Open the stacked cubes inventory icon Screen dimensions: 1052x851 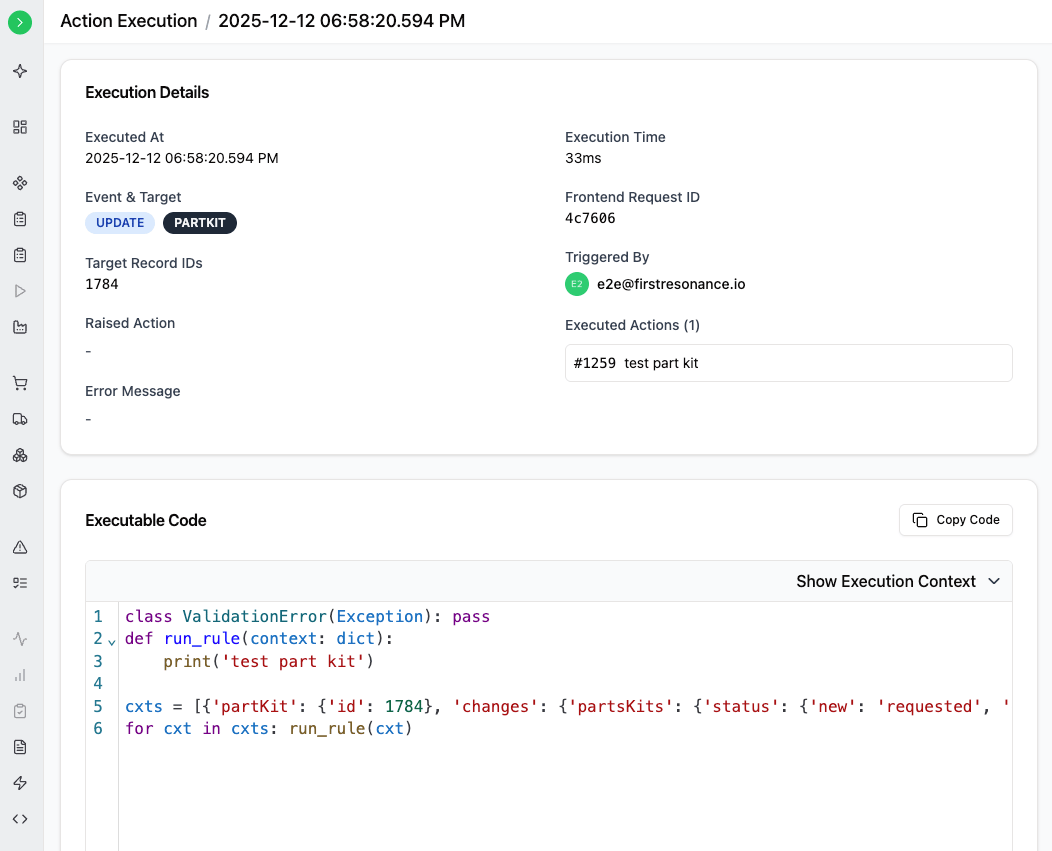coord(20,456)
